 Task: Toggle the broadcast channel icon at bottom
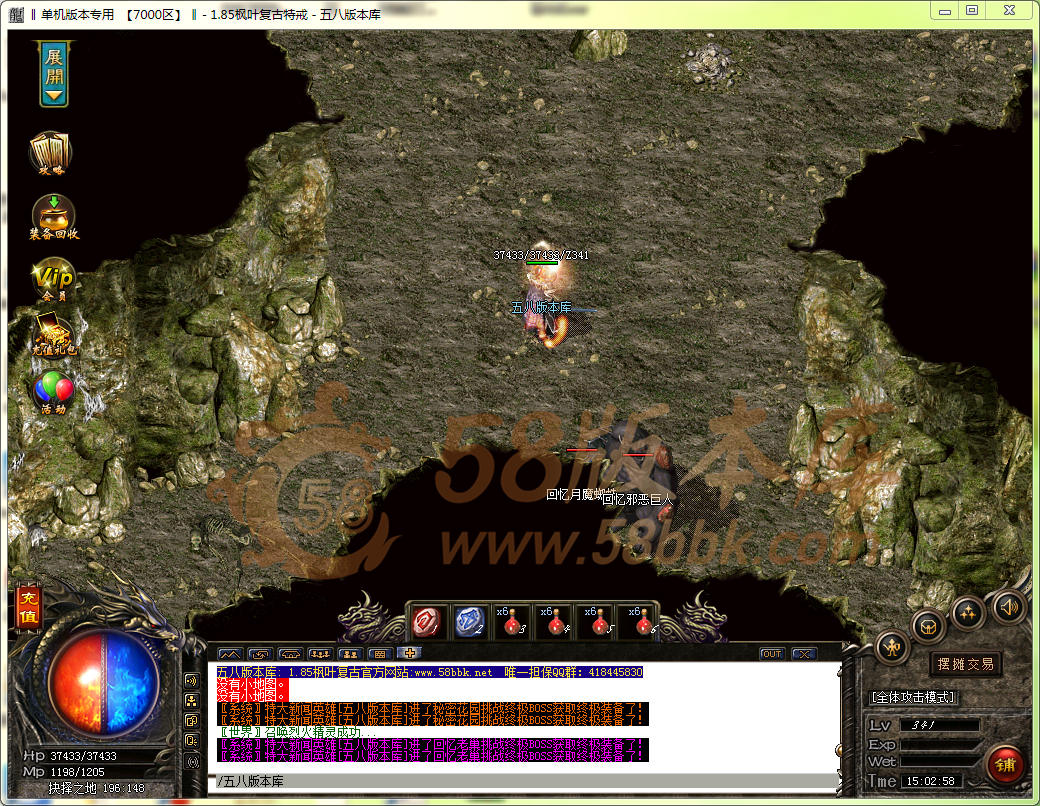[x=192, y=762]
